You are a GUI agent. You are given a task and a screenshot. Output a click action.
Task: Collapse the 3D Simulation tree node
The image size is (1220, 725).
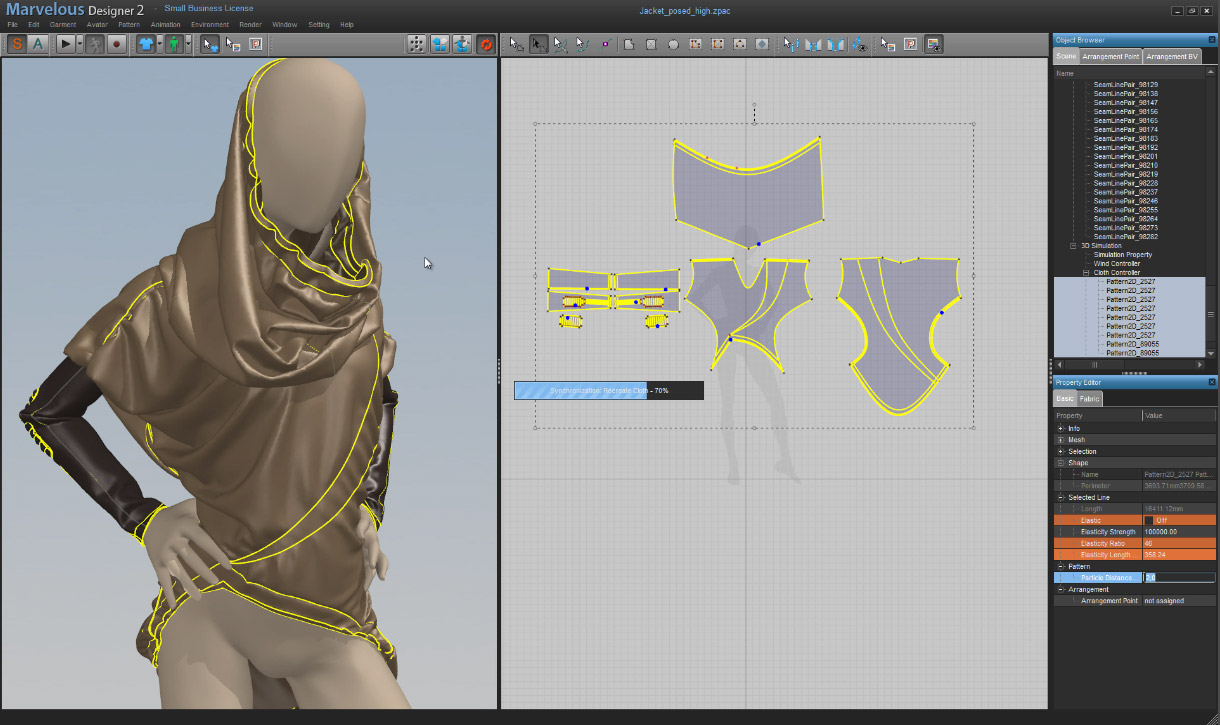[x=1073, y=246]
